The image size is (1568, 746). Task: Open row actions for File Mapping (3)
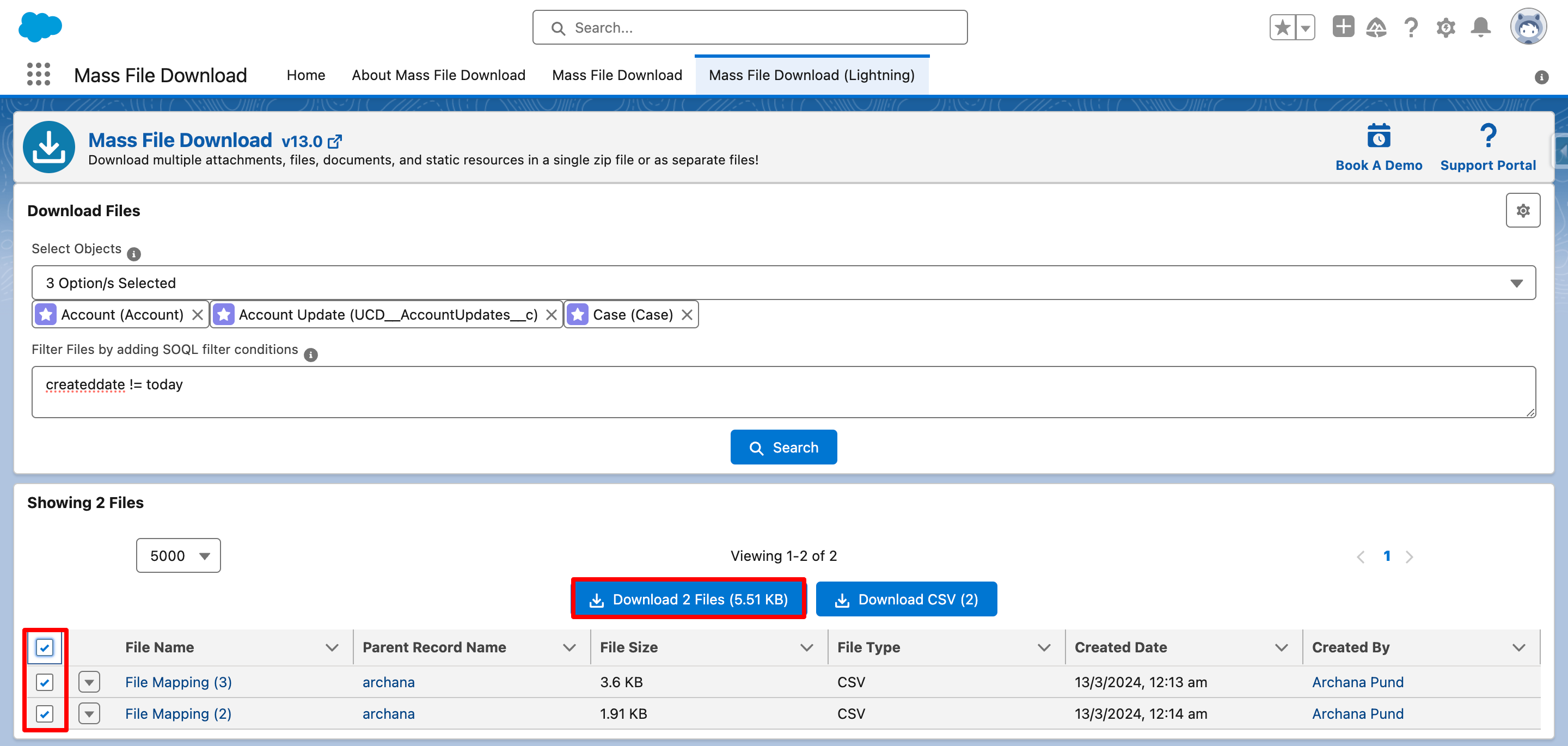[89, 682]
